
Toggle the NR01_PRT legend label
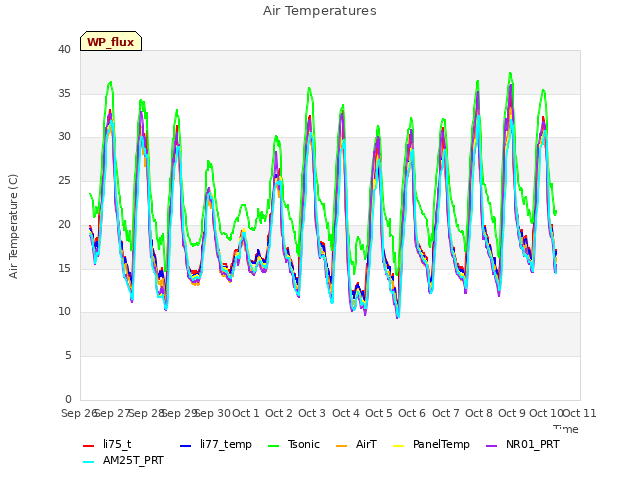coord(533,444)
